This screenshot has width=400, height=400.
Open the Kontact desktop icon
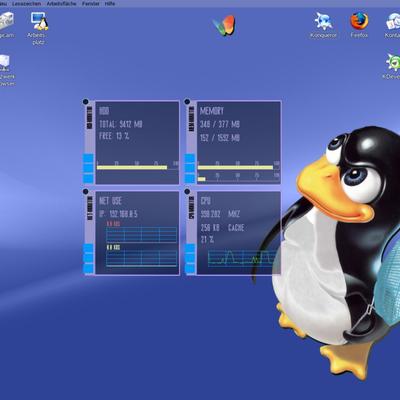pos(393,25)
